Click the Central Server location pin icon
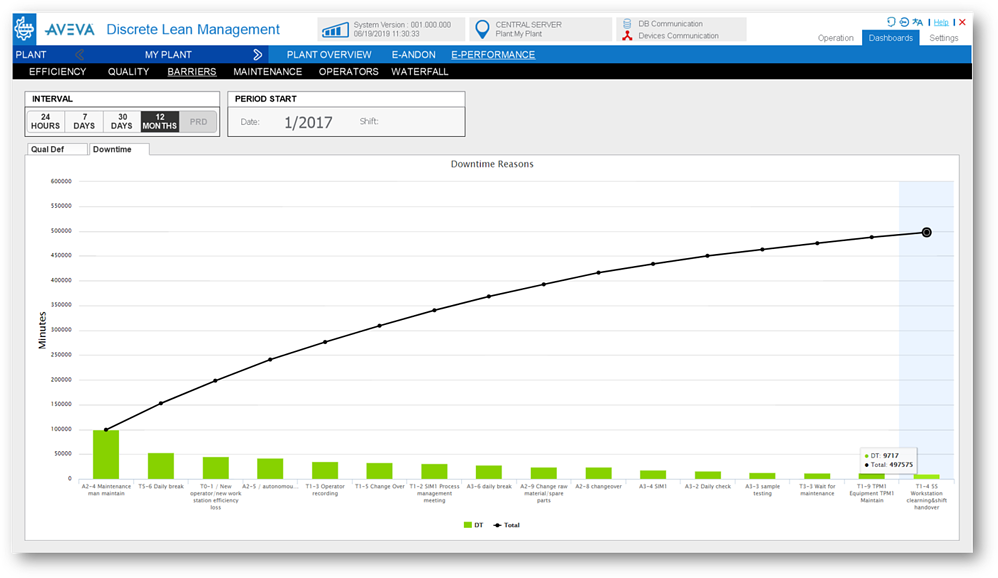 click(482, 30)
